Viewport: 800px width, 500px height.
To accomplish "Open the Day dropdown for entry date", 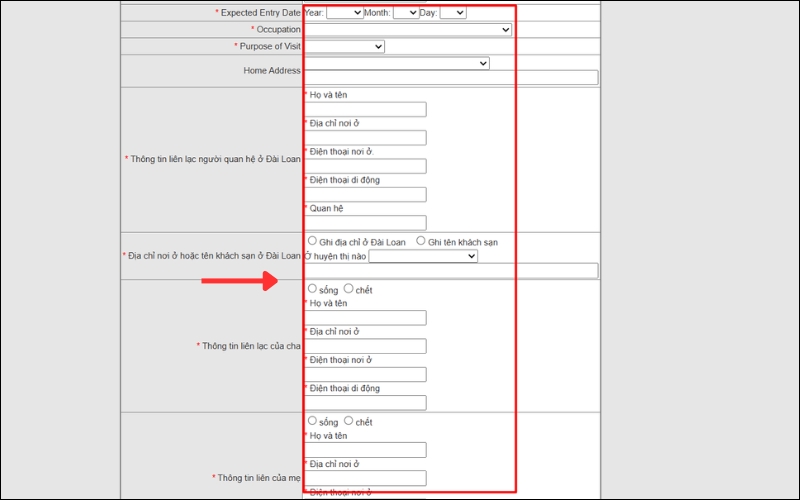I will (x=453, y=13).
